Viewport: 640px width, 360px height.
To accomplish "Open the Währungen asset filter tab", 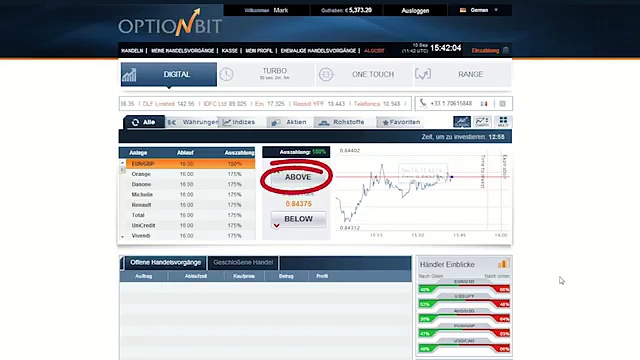I will [x=192, y=122].
